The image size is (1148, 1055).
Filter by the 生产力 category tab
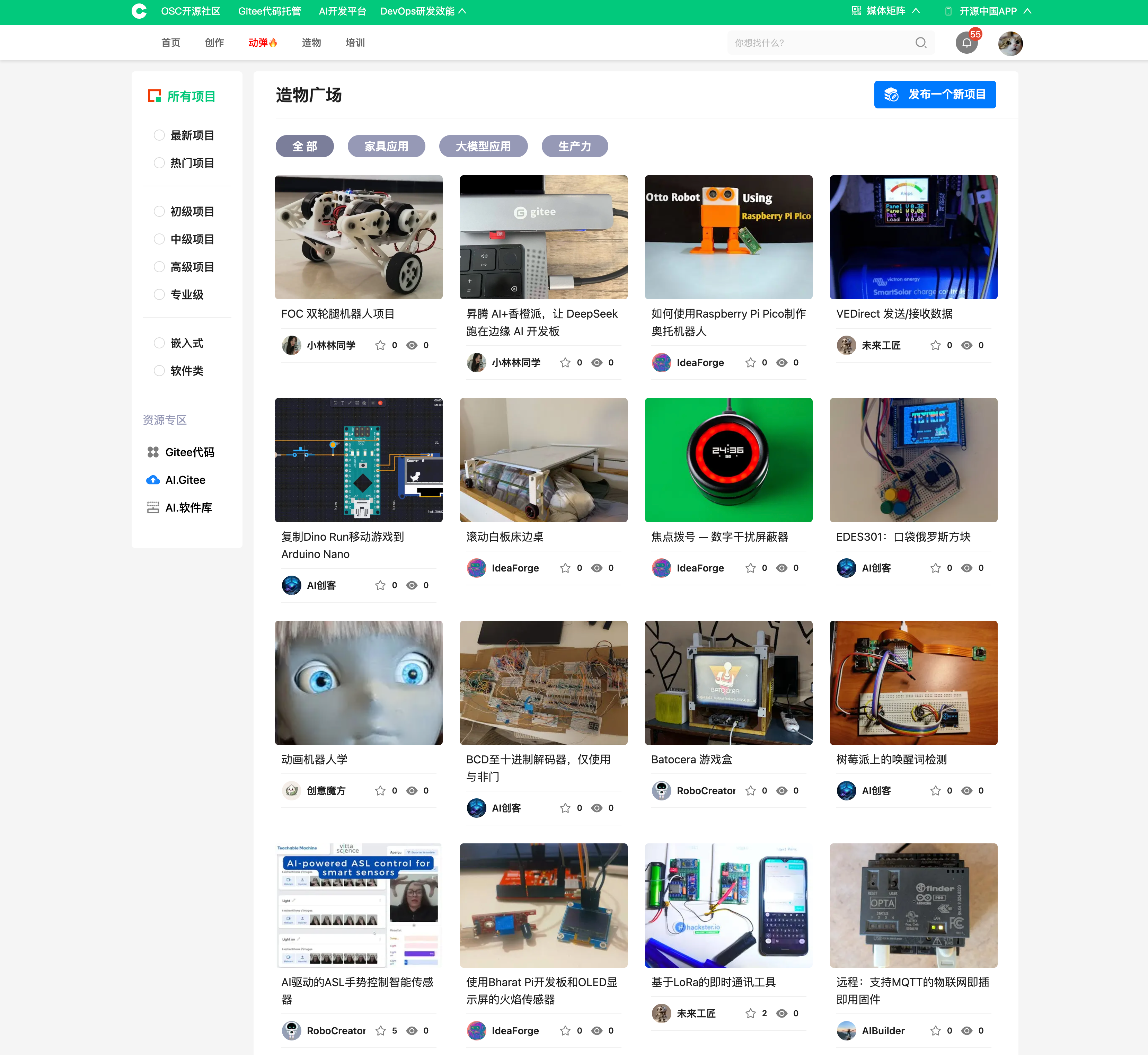pyautogui.click(x=575, y=146)
